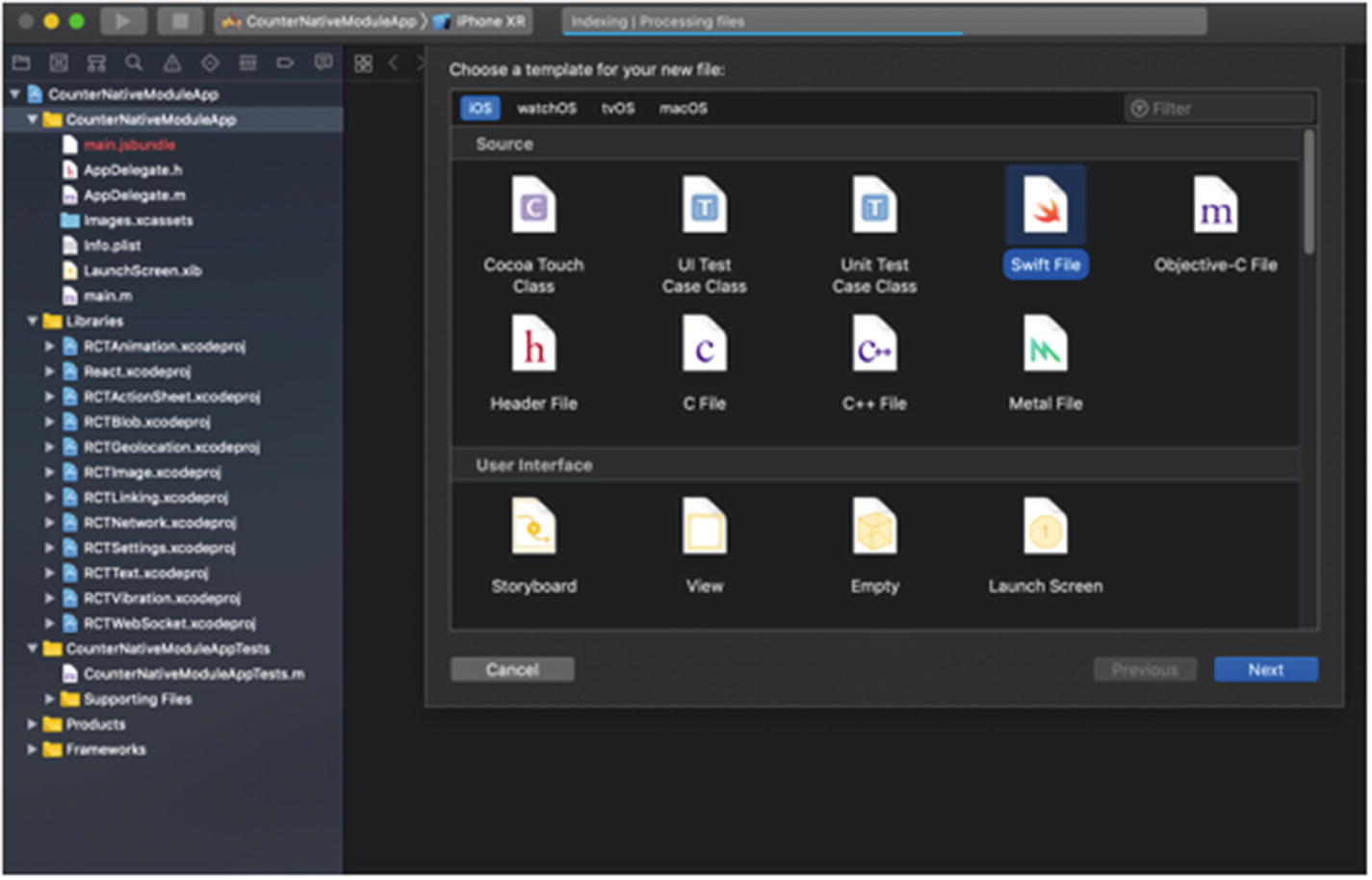Viewport: 1372px width, 880px height.
Task: Open the search navigator magnifier icon
Action: tap(134, 64)
